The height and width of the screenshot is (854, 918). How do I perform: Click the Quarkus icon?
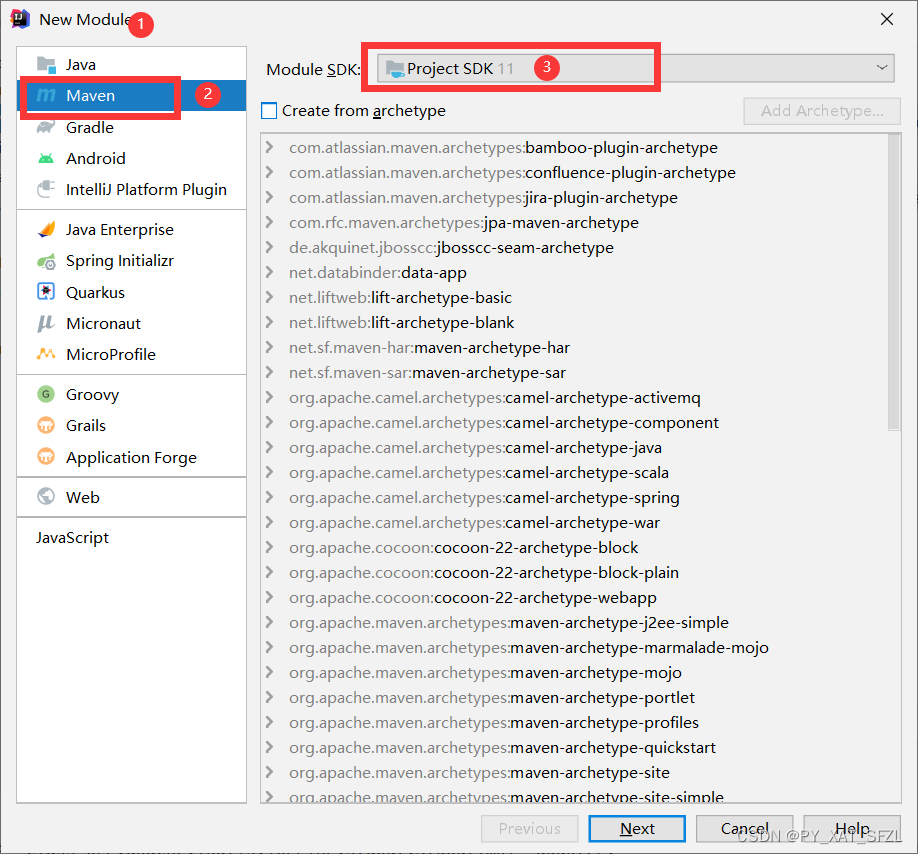pos(46,291)
